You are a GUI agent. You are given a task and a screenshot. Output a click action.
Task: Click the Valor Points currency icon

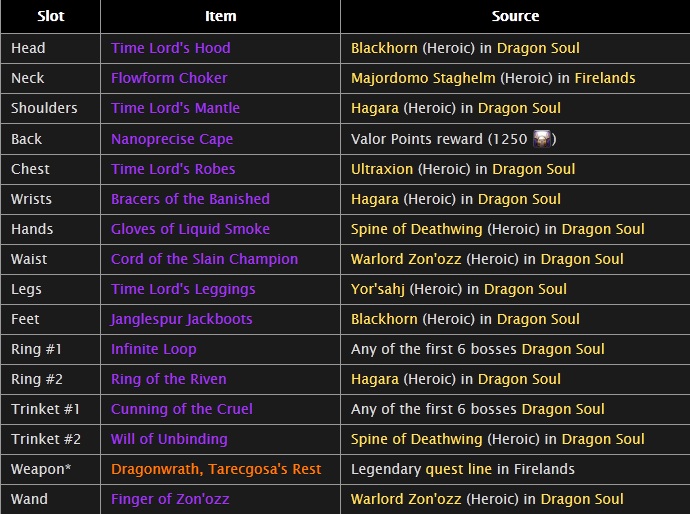[543, 139]
